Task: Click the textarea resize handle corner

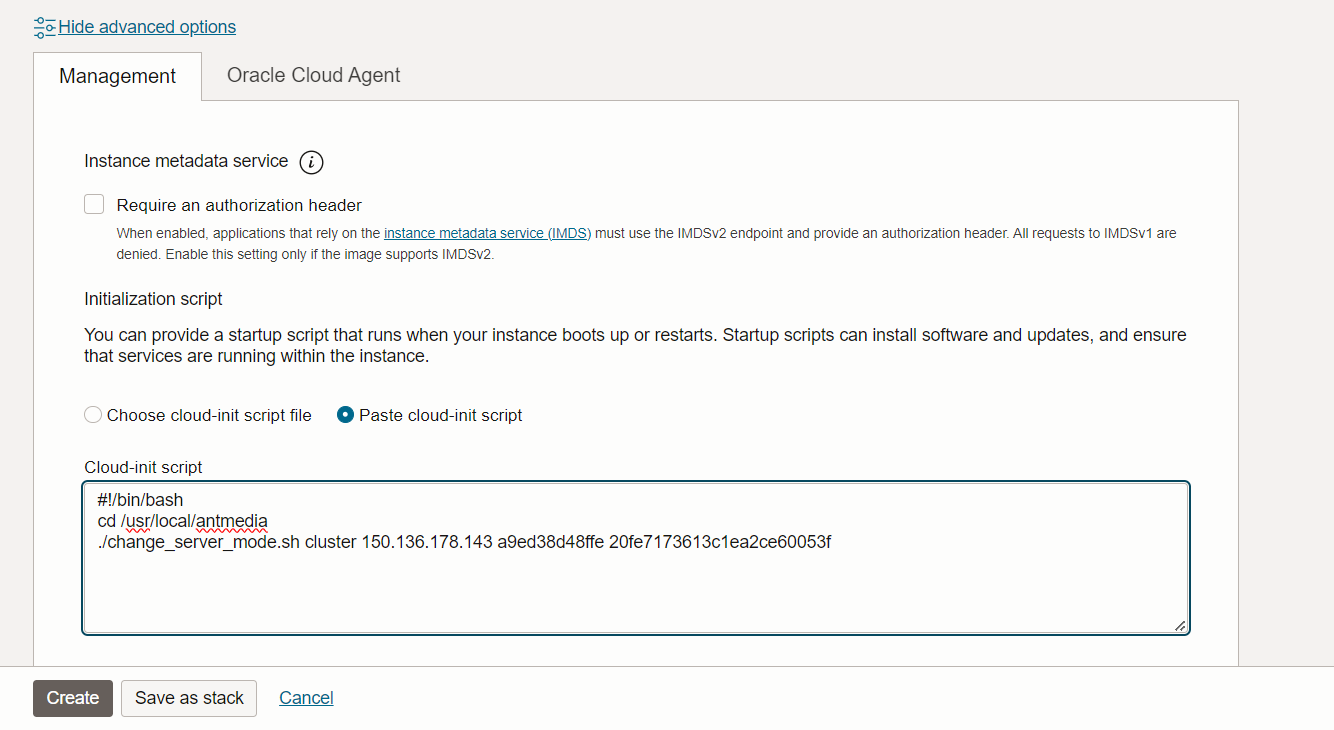Action: point(1180,625)
